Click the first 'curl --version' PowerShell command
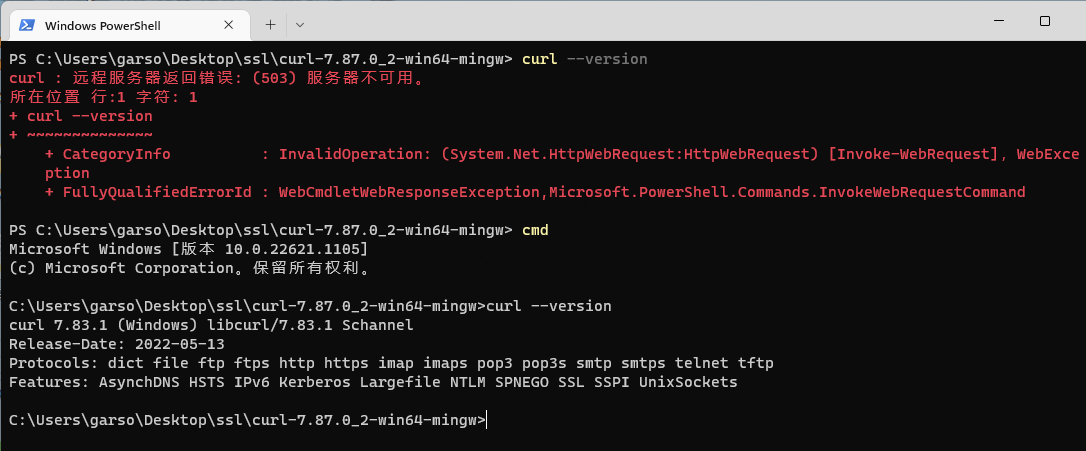Viewport: 1086px width, 451px height. (585, 59)
